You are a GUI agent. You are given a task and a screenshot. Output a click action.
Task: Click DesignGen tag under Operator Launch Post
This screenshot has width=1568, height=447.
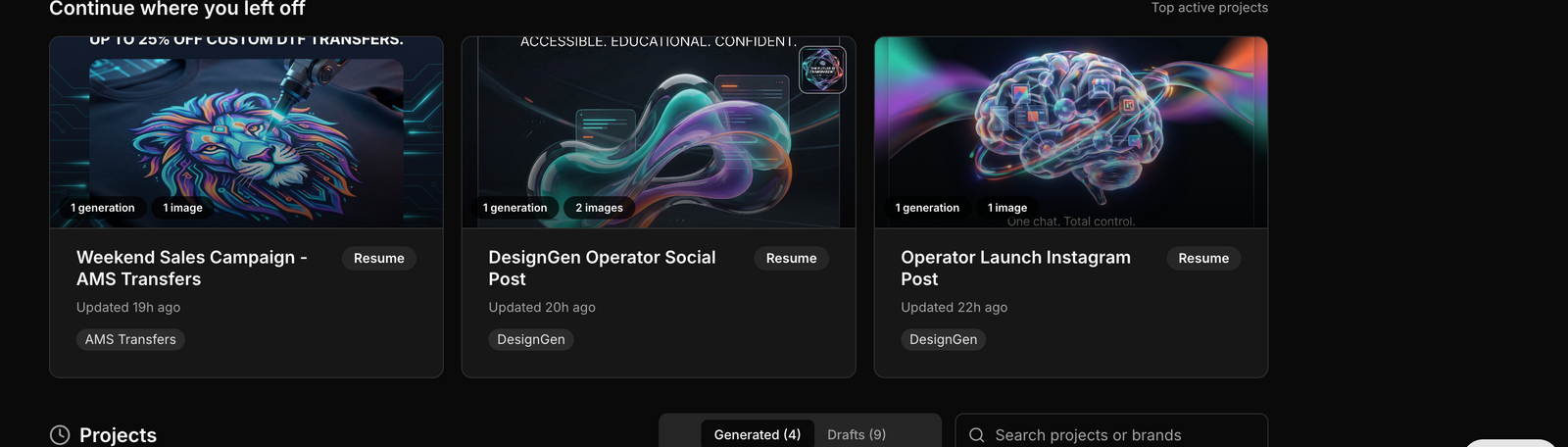[x=943, y=339]
